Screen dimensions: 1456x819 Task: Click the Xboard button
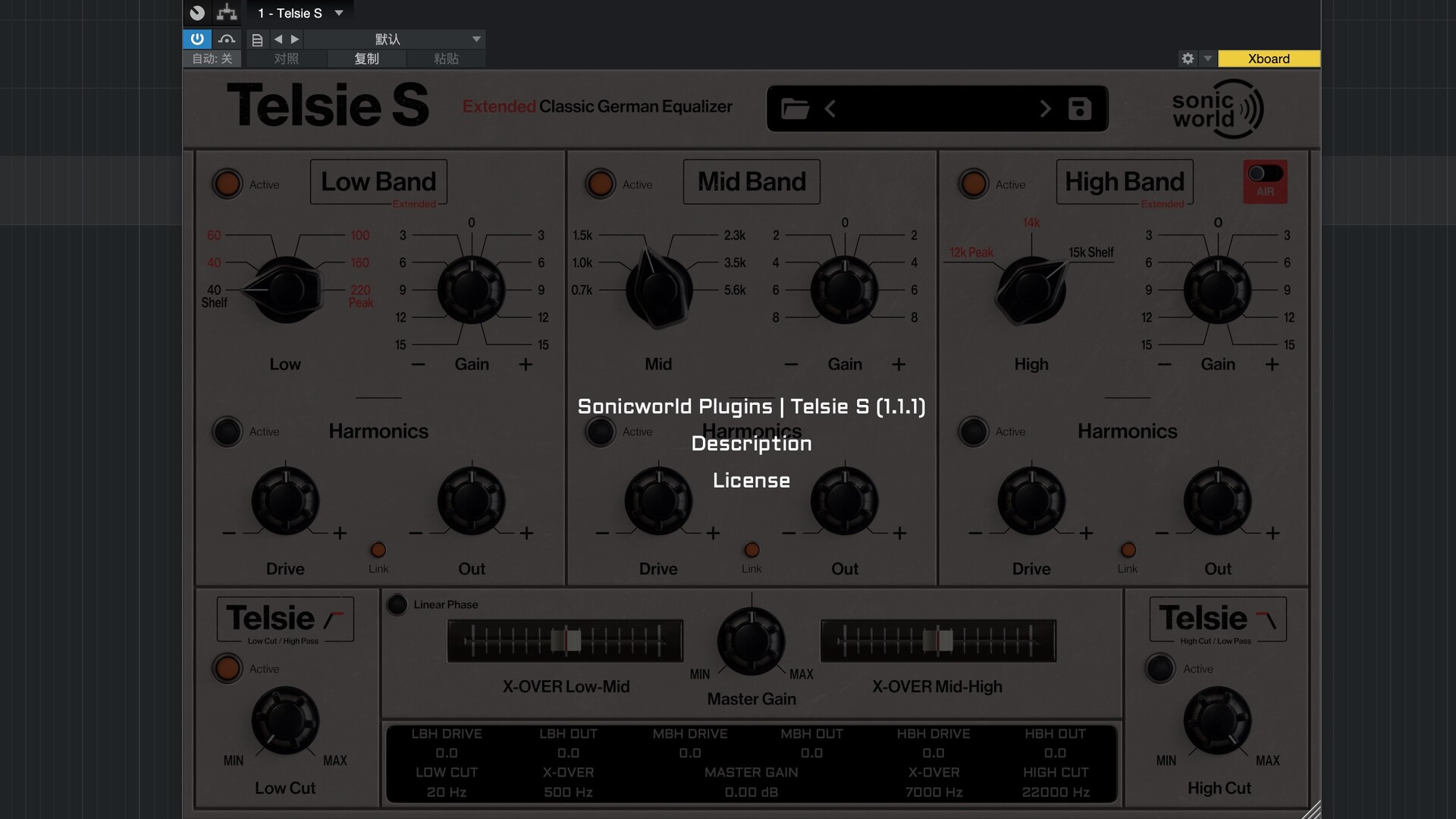click(x=1269, y=58)
